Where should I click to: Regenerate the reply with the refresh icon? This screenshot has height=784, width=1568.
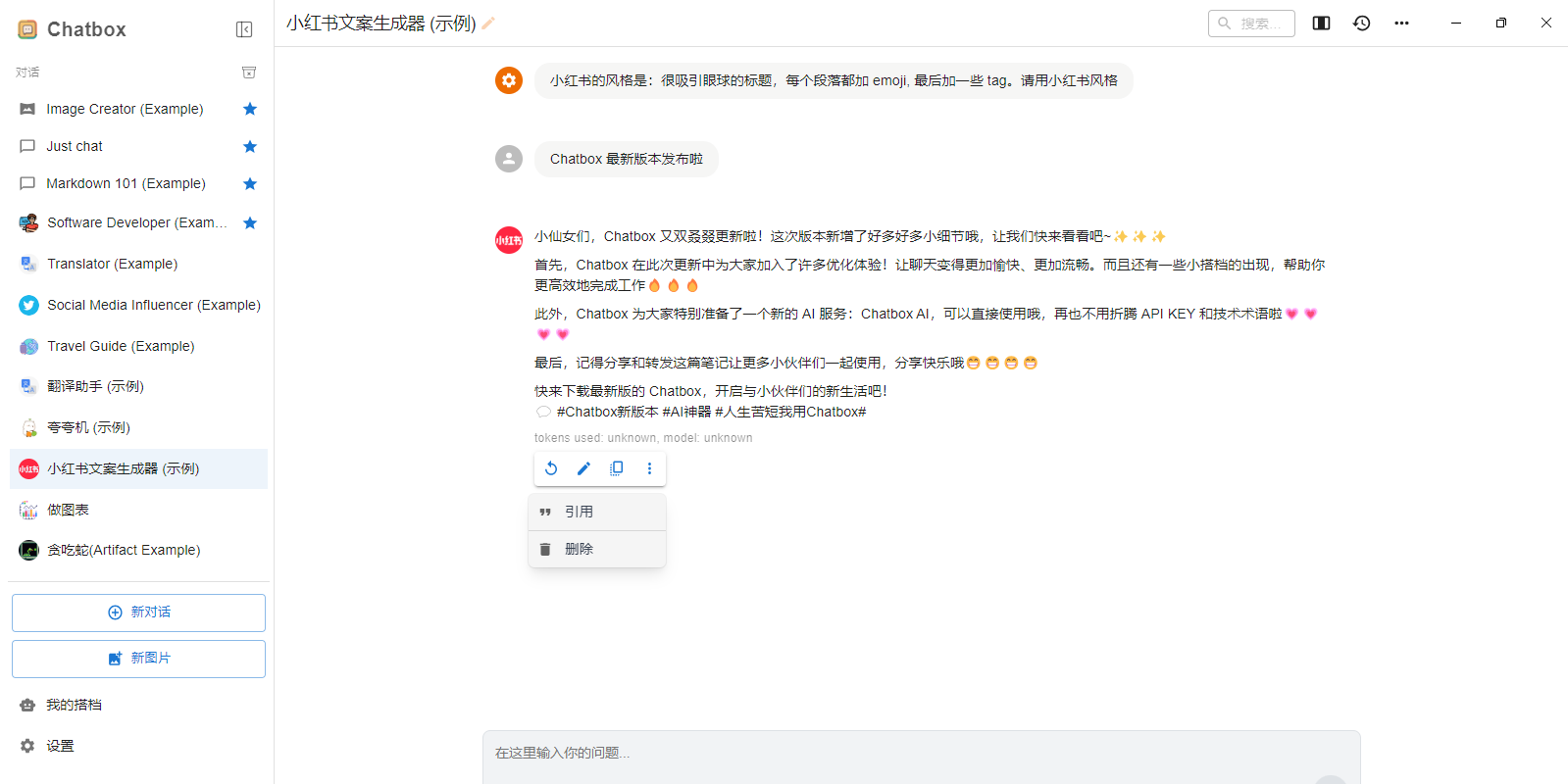551,468
